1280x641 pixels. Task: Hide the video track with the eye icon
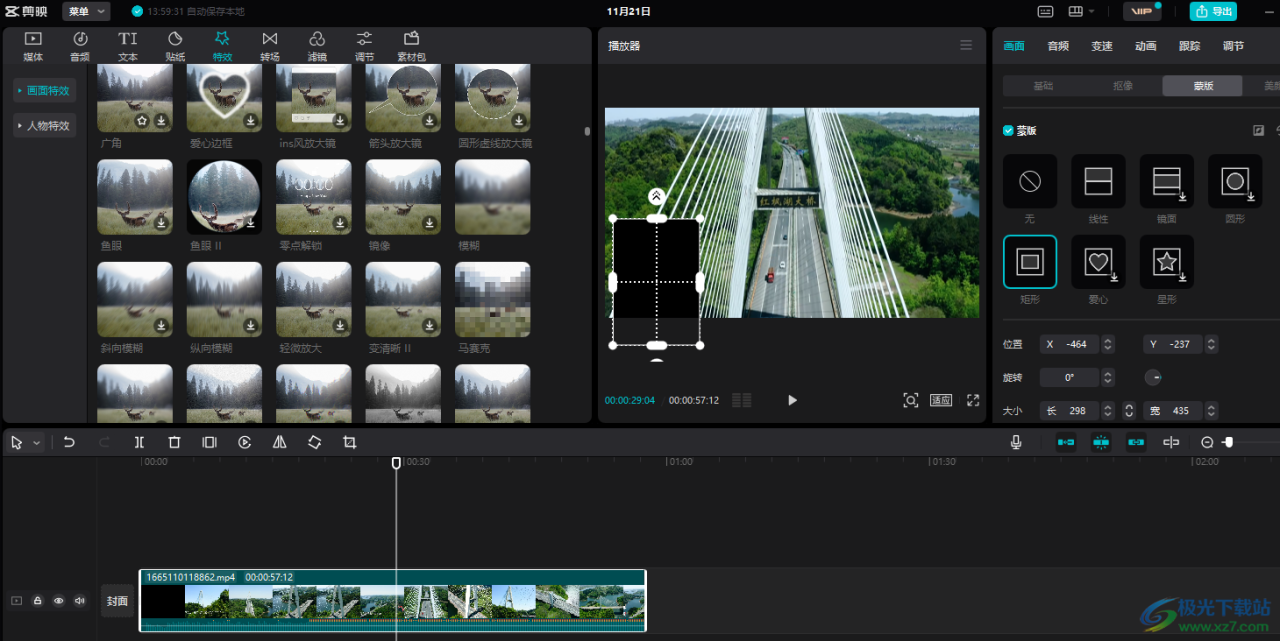[59, 601]
